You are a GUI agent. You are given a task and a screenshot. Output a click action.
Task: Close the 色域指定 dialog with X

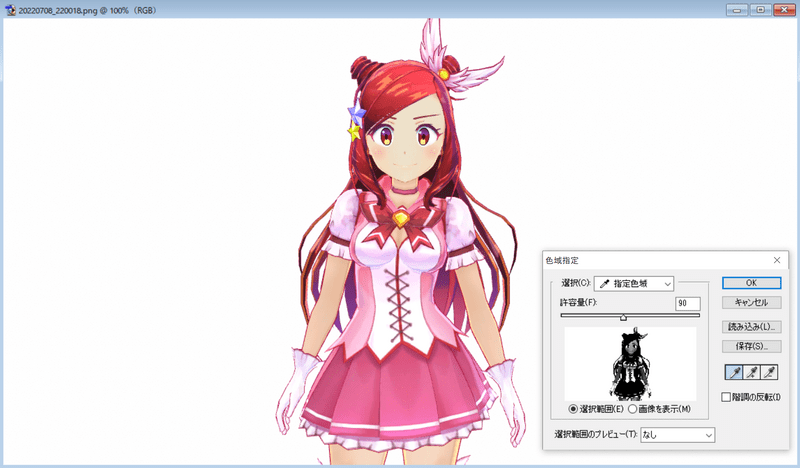click(777, 260)
